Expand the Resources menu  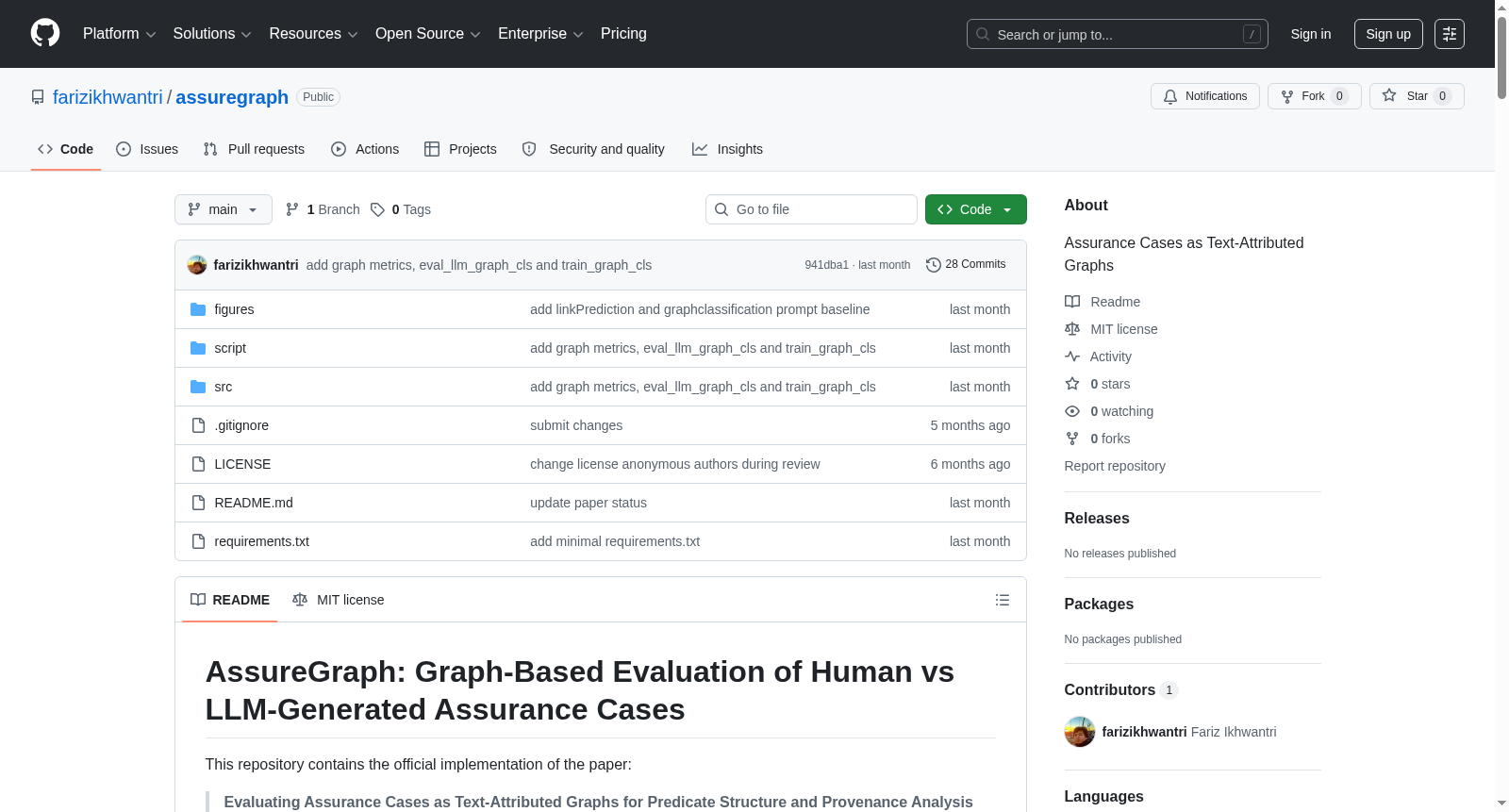313,34
